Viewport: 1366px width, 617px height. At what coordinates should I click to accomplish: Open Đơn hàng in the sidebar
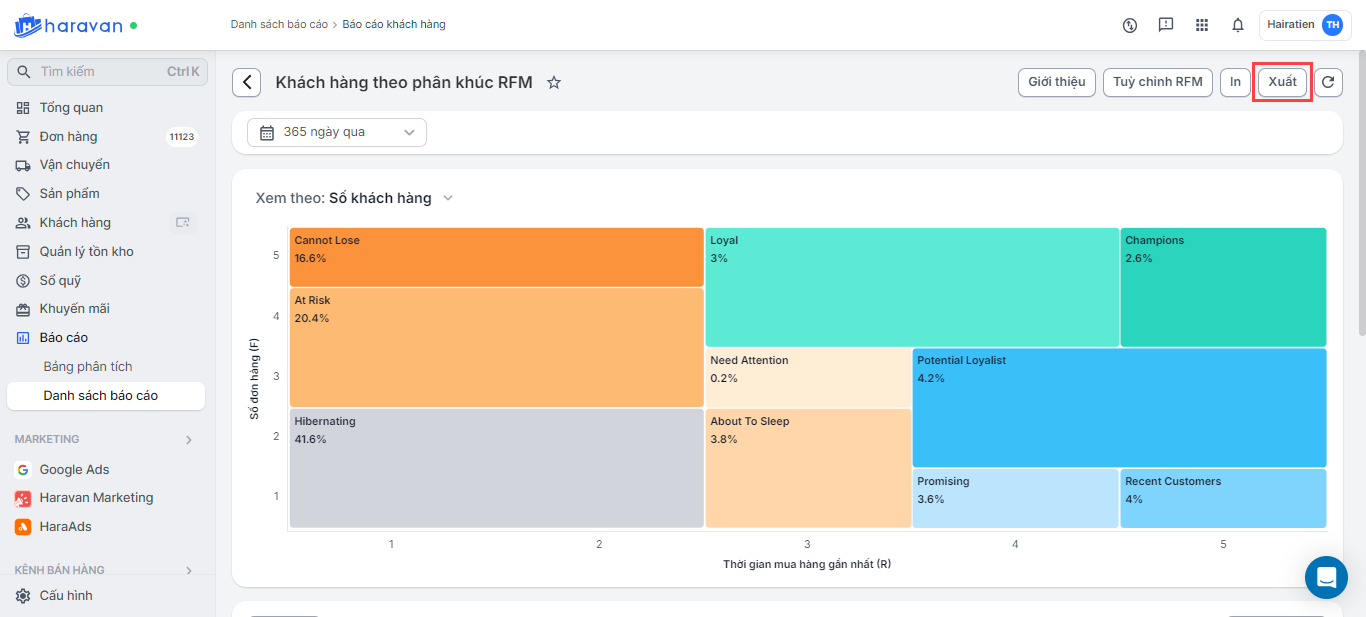[68, 137]
